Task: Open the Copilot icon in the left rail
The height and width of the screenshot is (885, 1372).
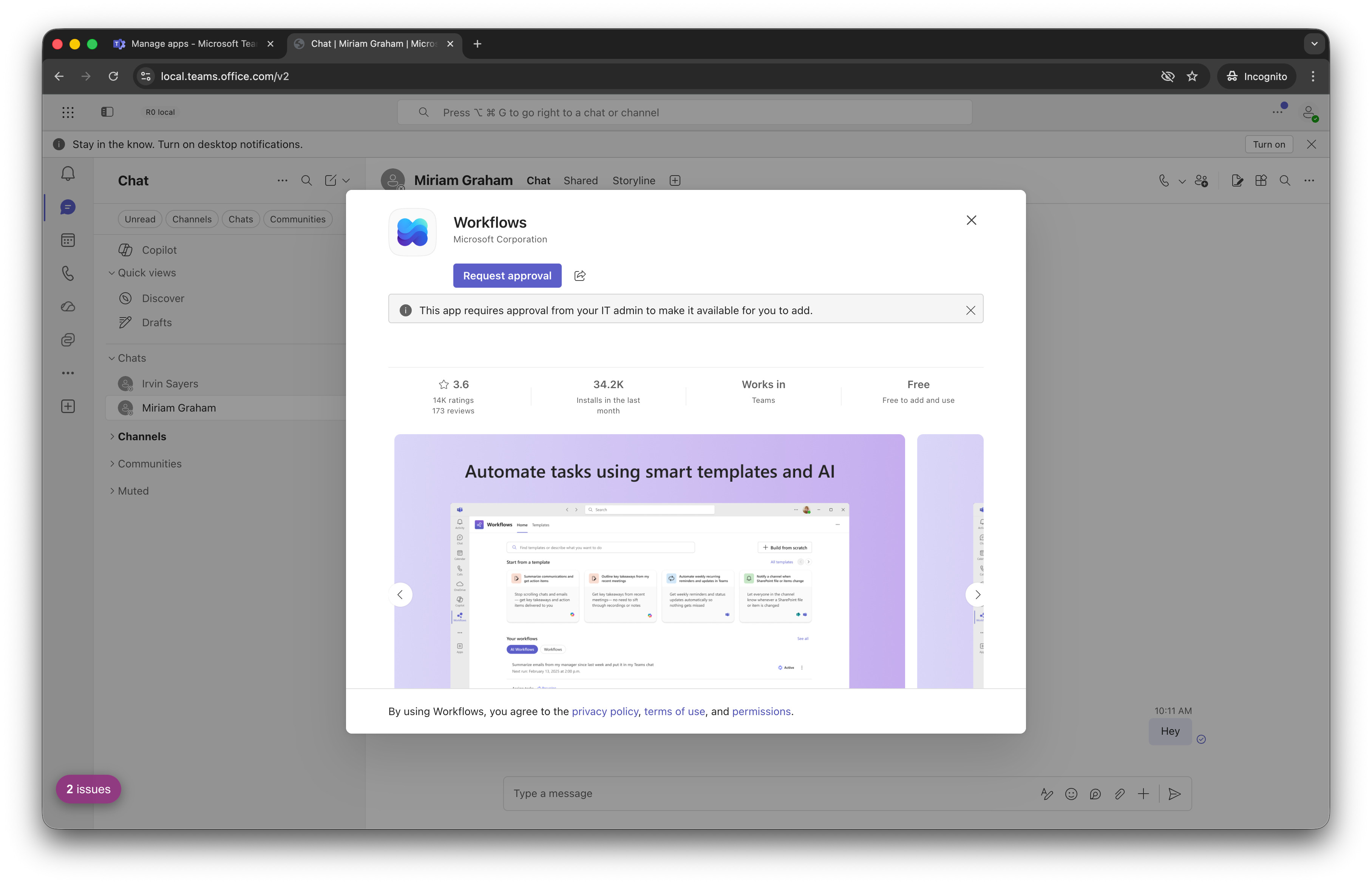Action: (68, 340)
